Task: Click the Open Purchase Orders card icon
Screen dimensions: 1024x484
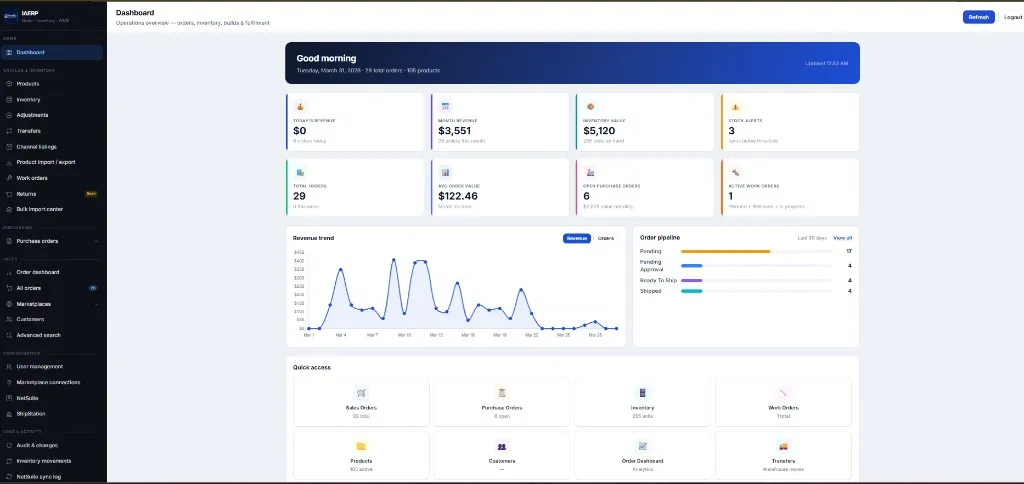Action: [590, 172]
